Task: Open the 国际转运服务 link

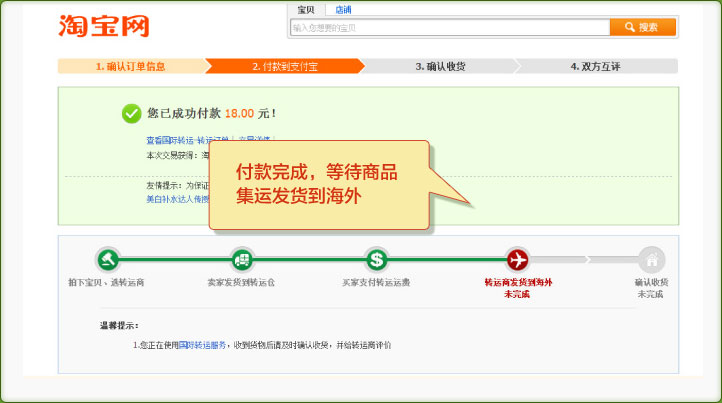Action: 202,345
